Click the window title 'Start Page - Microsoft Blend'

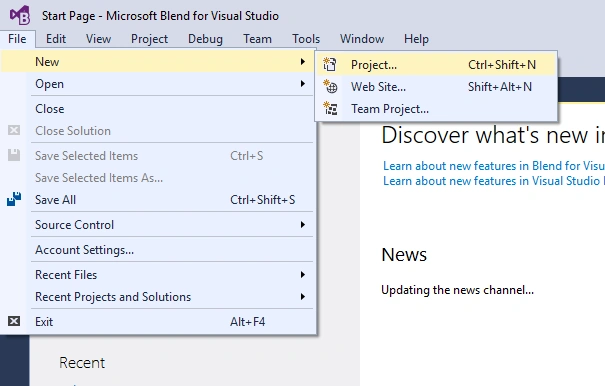point(160,16)
